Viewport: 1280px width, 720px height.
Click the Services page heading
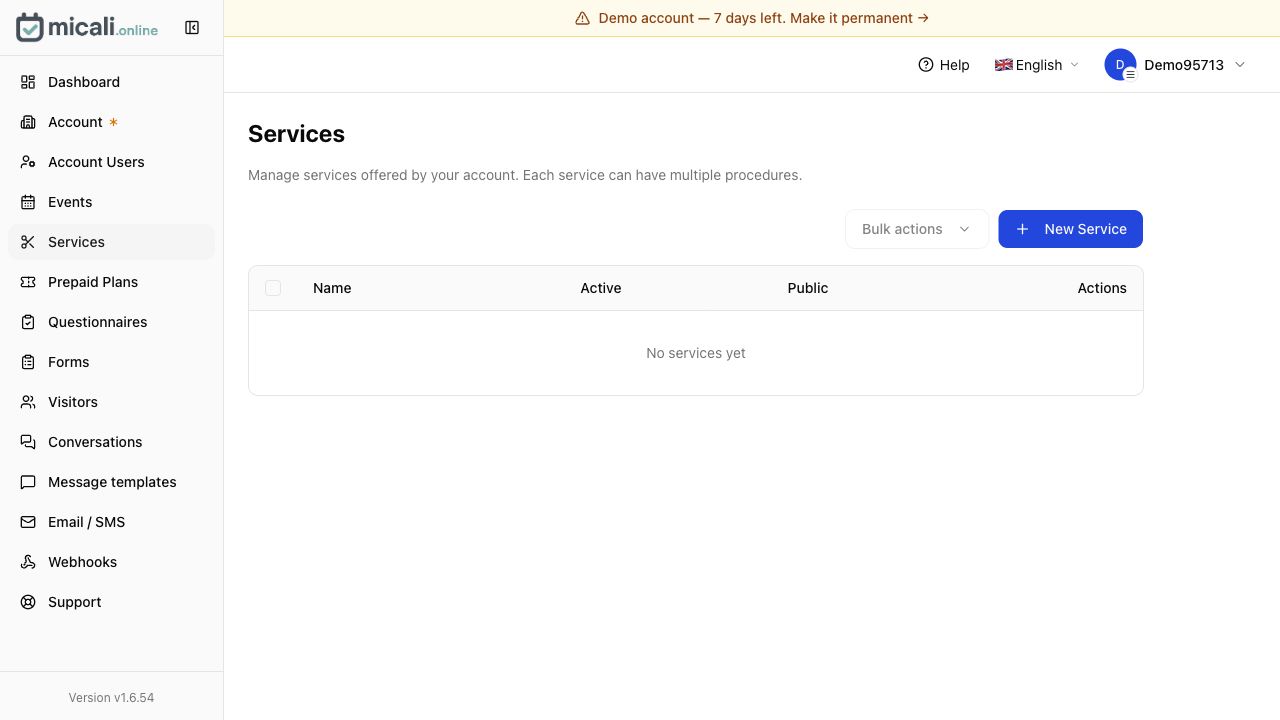point(296,134)
